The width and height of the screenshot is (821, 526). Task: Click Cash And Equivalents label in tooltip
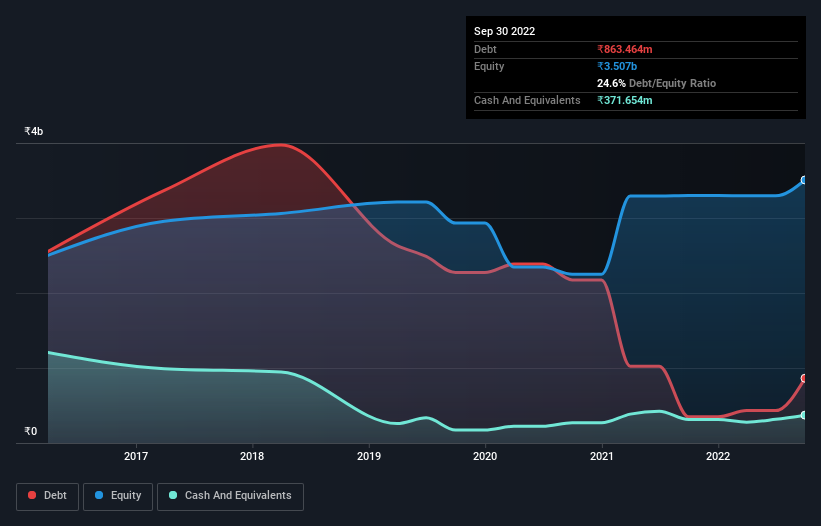click(527, 100)
